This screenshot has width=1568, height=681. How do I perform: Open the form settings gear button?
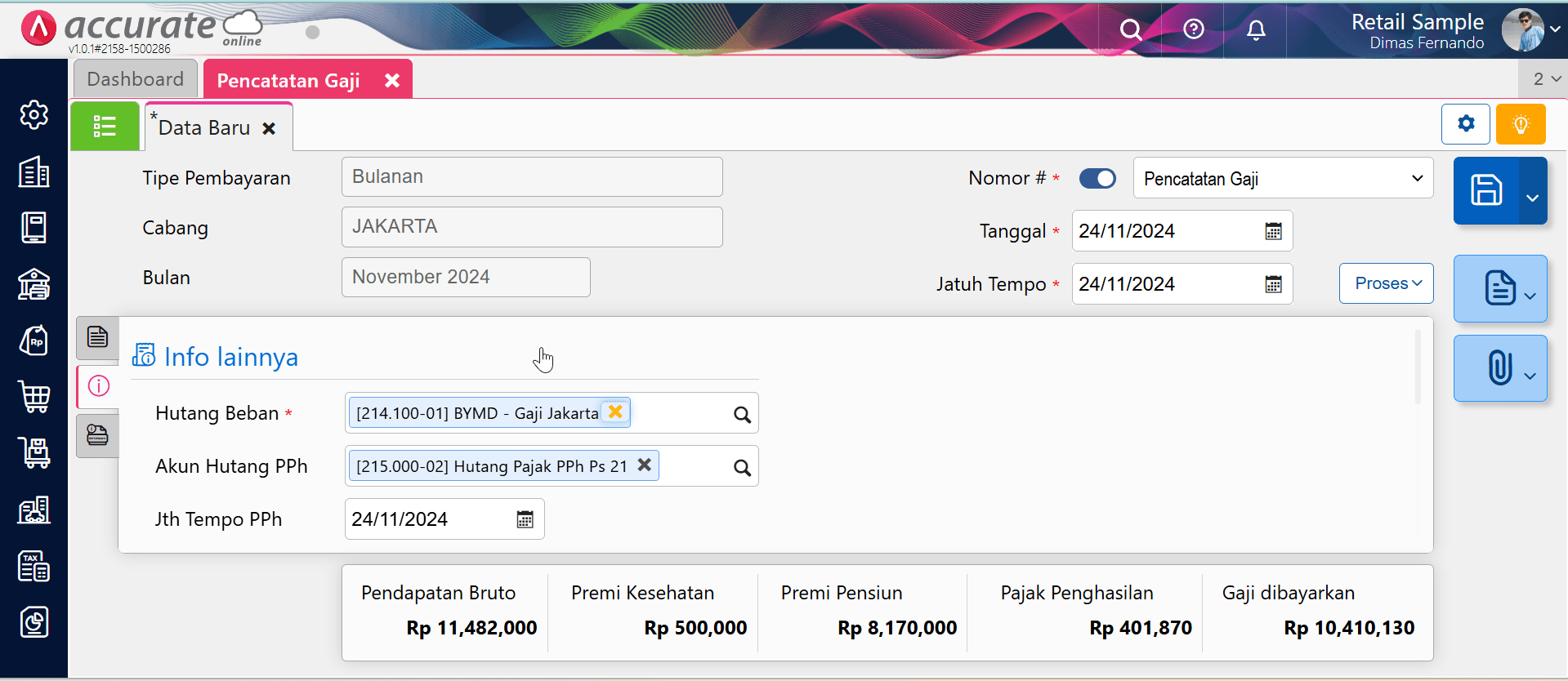(x=1466, y=124)
